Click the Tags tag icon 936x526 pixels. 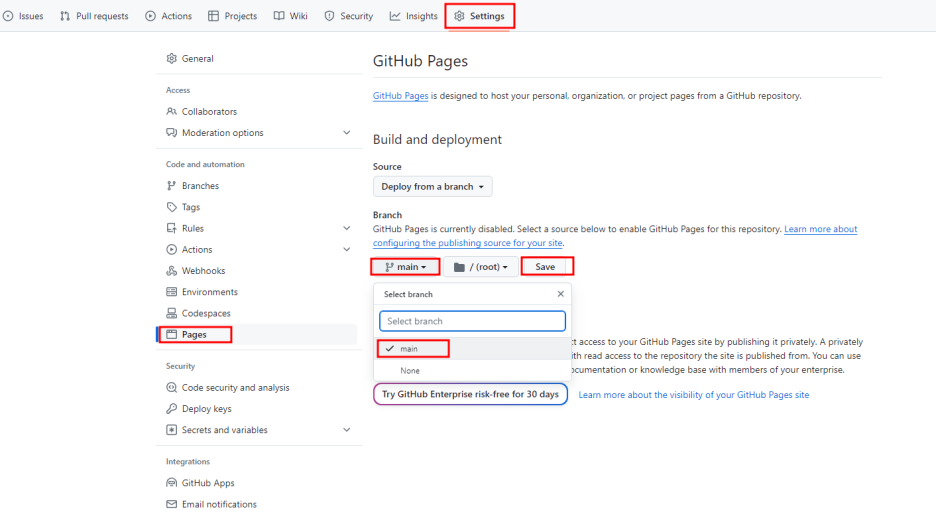point(172,207)
